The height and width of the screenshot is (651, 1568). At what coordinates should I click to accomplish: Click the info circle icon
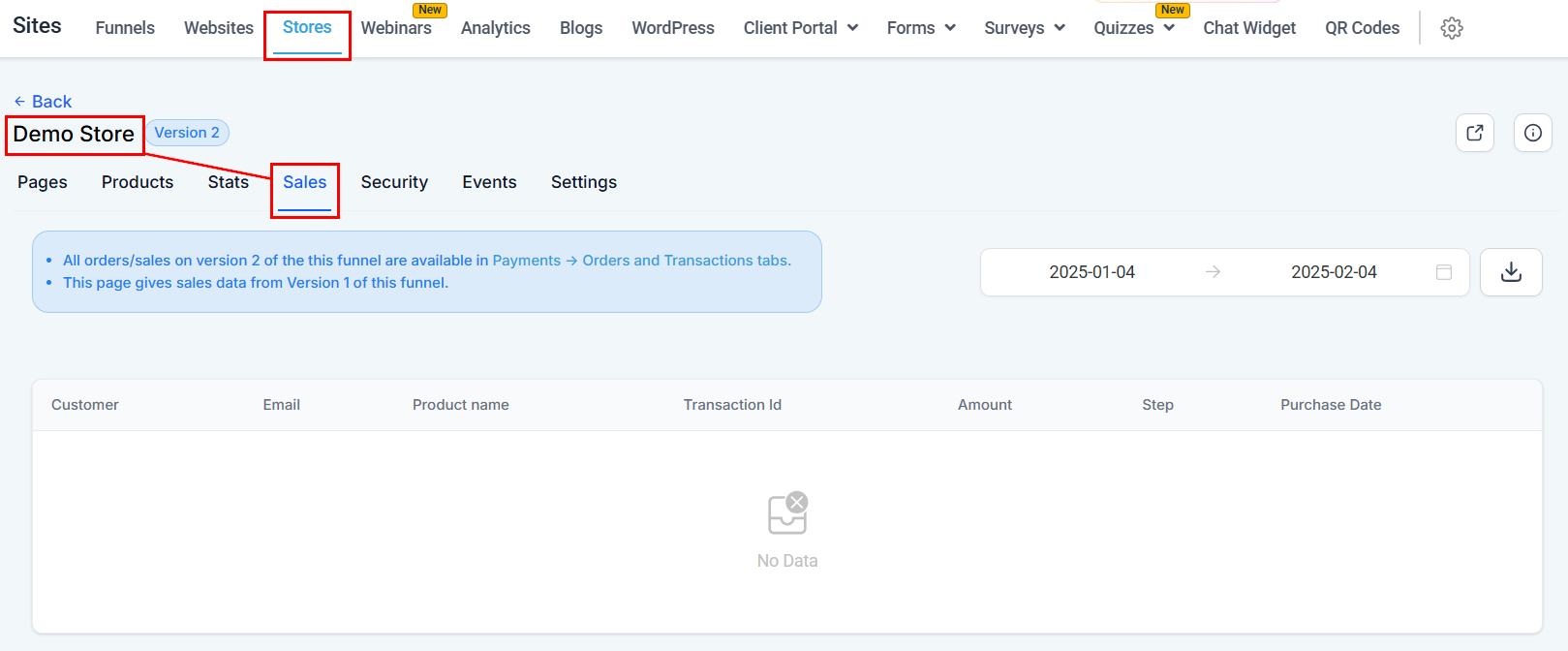point(1532,133)
